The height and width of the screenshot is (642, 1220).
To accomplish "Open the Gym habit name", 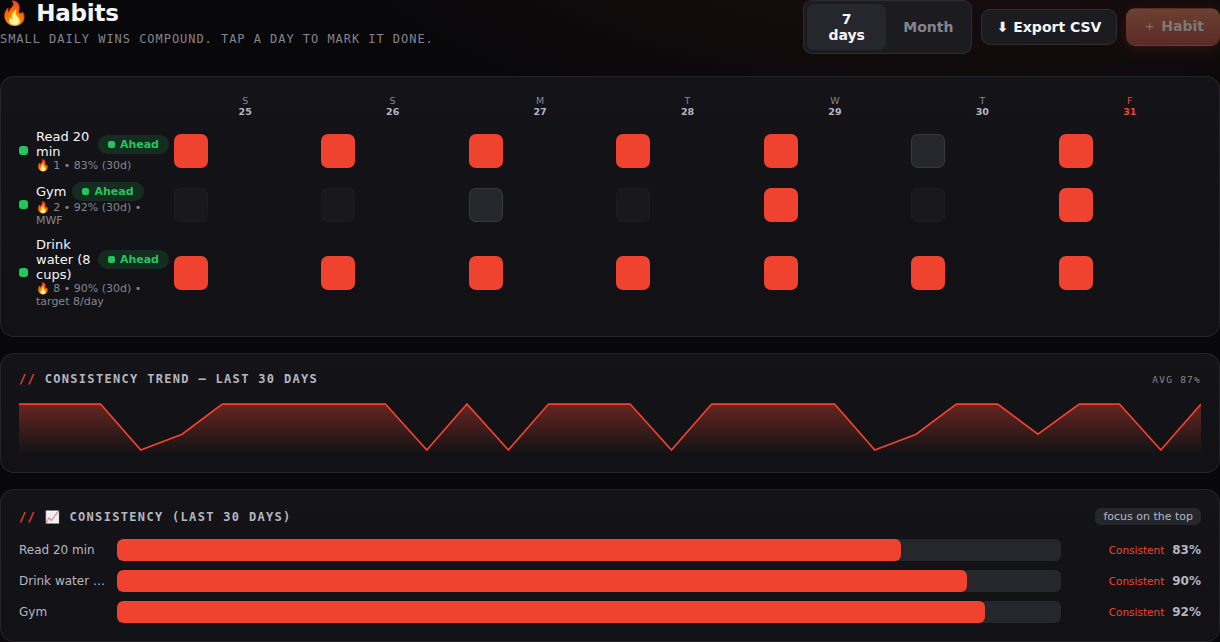I will (51, 191).
